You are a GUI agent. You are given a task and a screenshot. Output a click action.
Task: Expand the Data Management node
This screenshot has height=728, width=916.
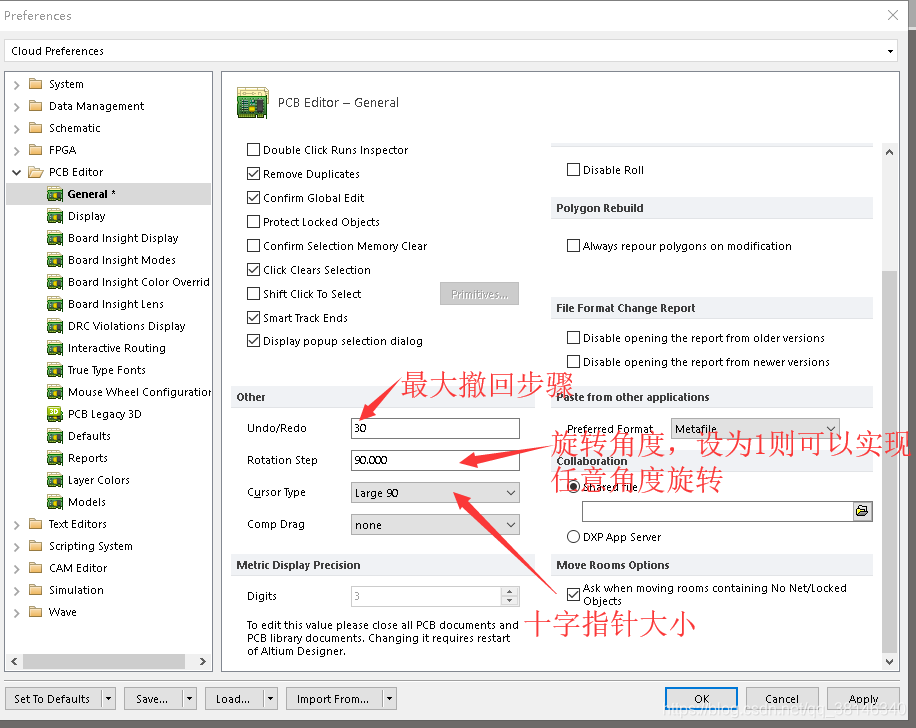[x=16, y=107]
